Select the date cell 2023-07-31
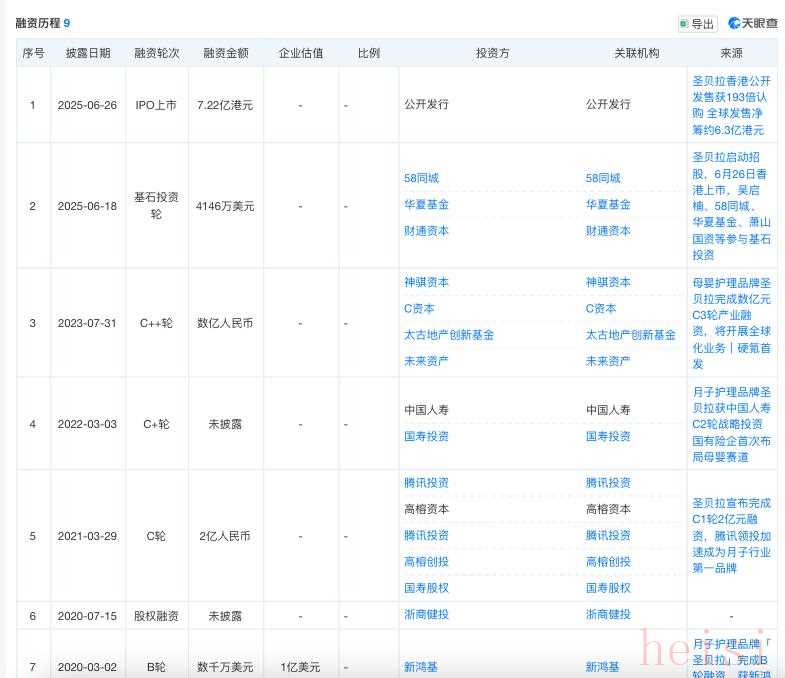785x678 pixels. pyautogui.click(x=87, y=323)
